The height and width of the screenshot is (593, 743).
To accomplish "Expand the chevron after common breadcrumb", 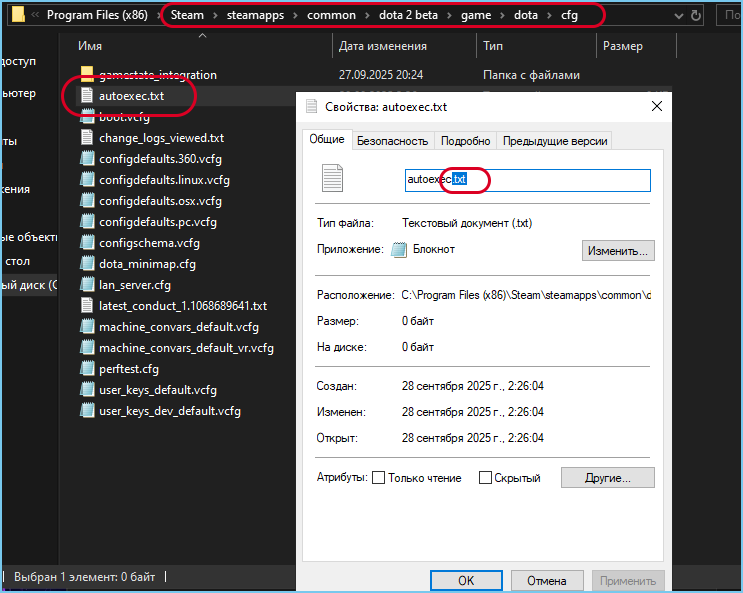I will 367,16.
